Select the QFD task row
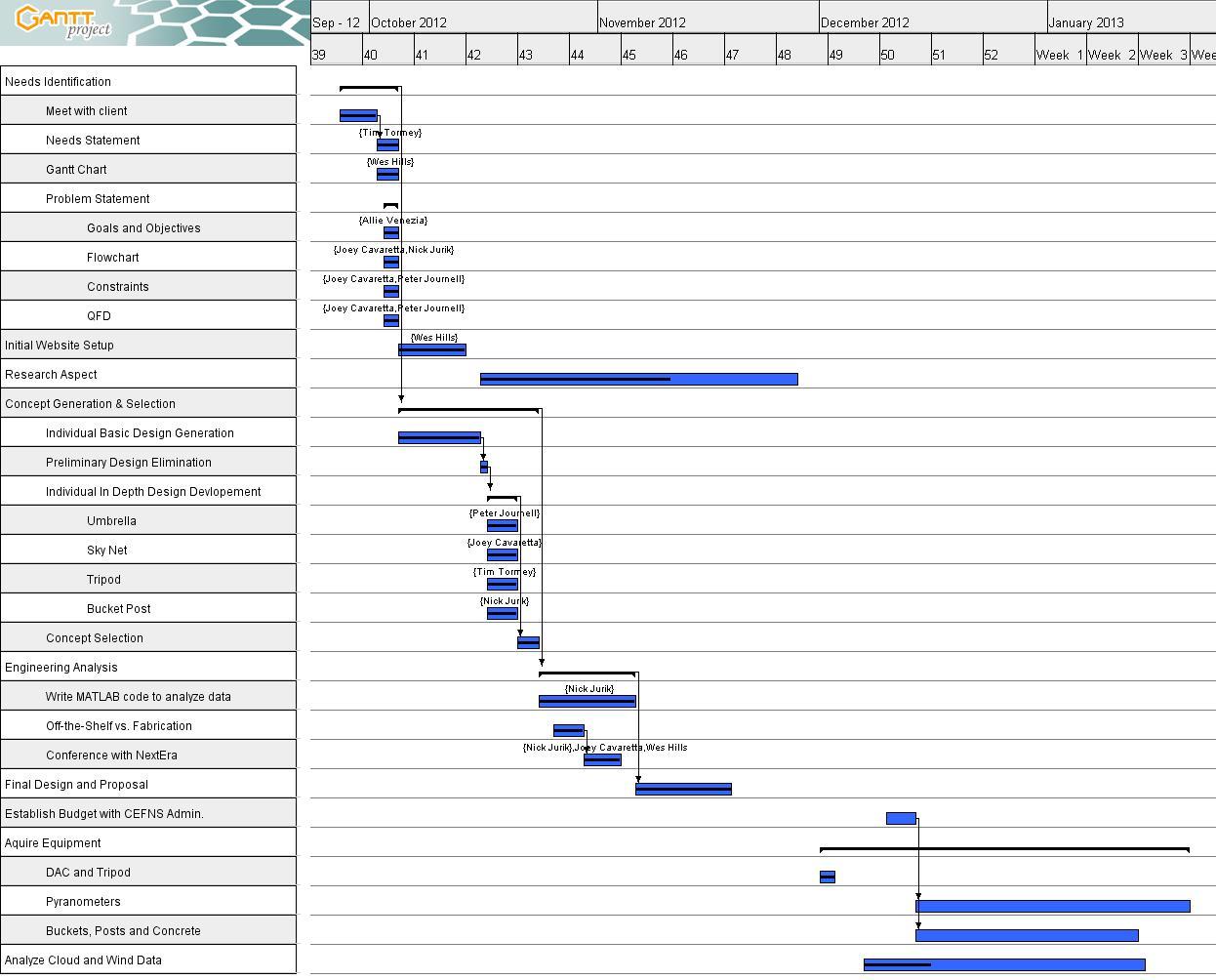Screen dimensions: 1216x980 (x=148, y=315)
